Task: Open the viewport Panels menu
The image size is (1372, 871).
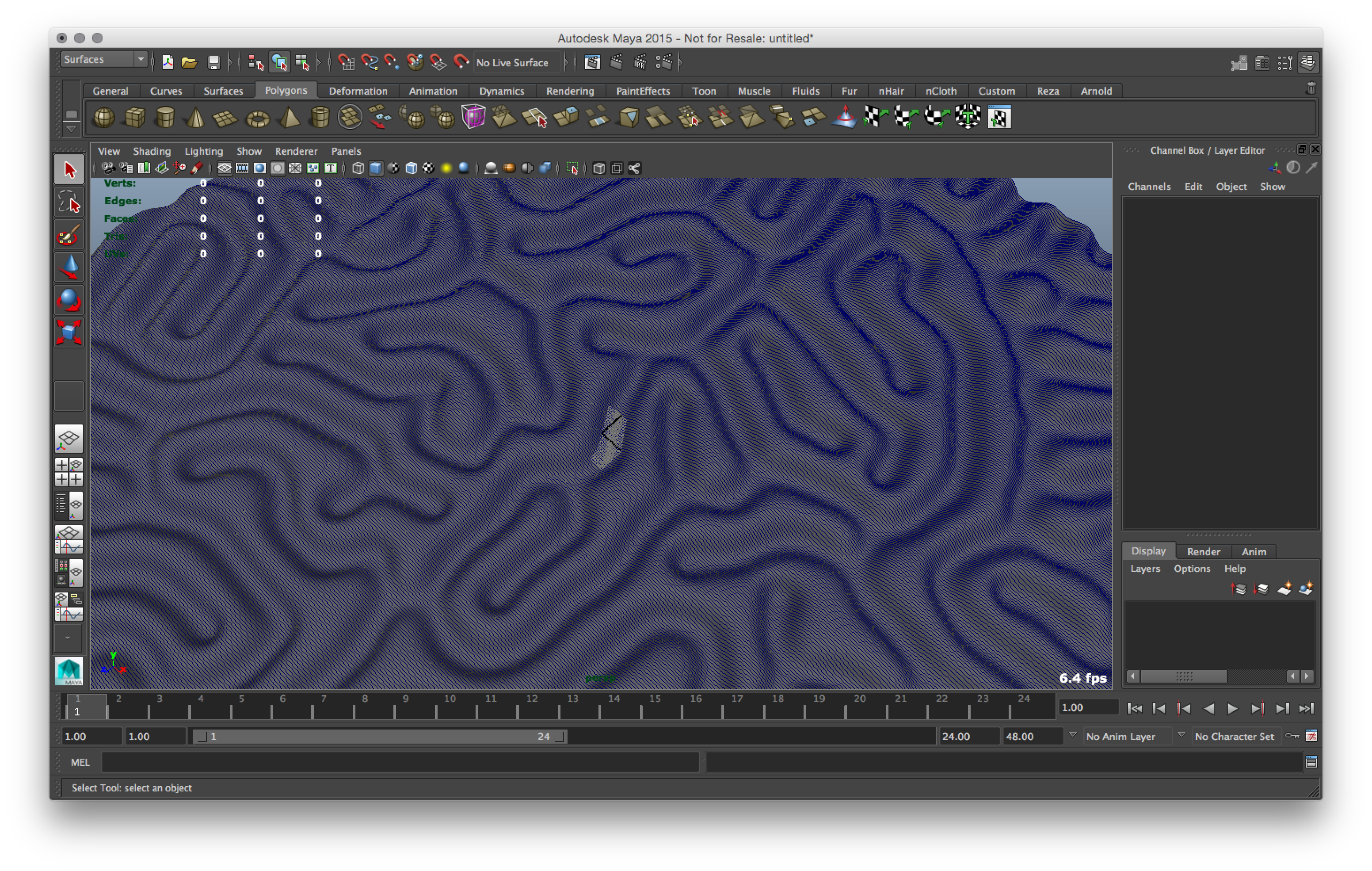Action: point(346,151)
